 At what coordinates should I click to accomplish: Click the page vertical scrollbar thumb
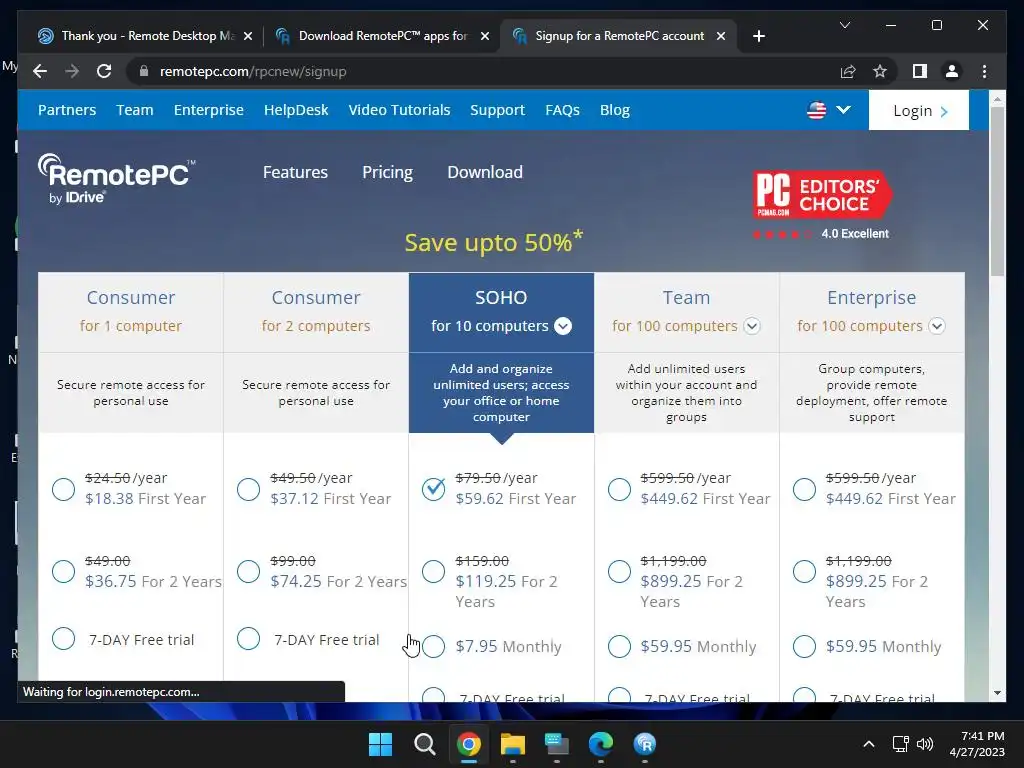point(997,191)
